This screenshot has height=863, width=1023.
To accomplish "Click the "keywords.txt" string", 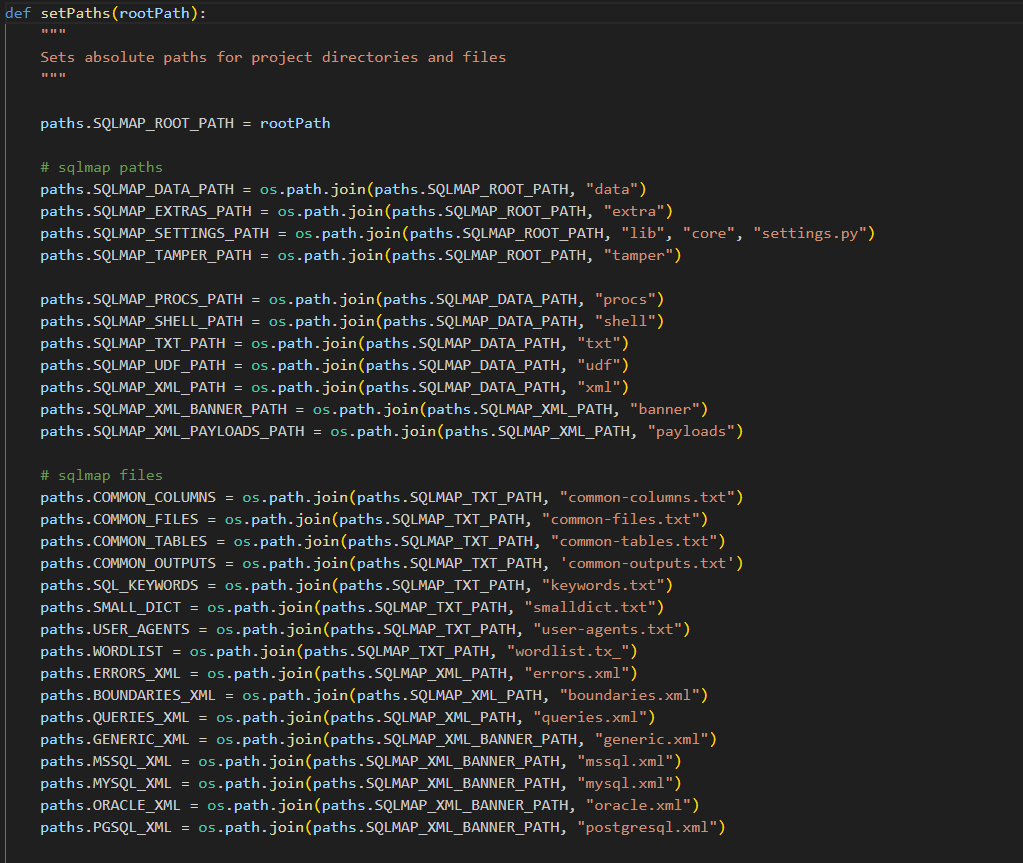I will pos(603,585).
